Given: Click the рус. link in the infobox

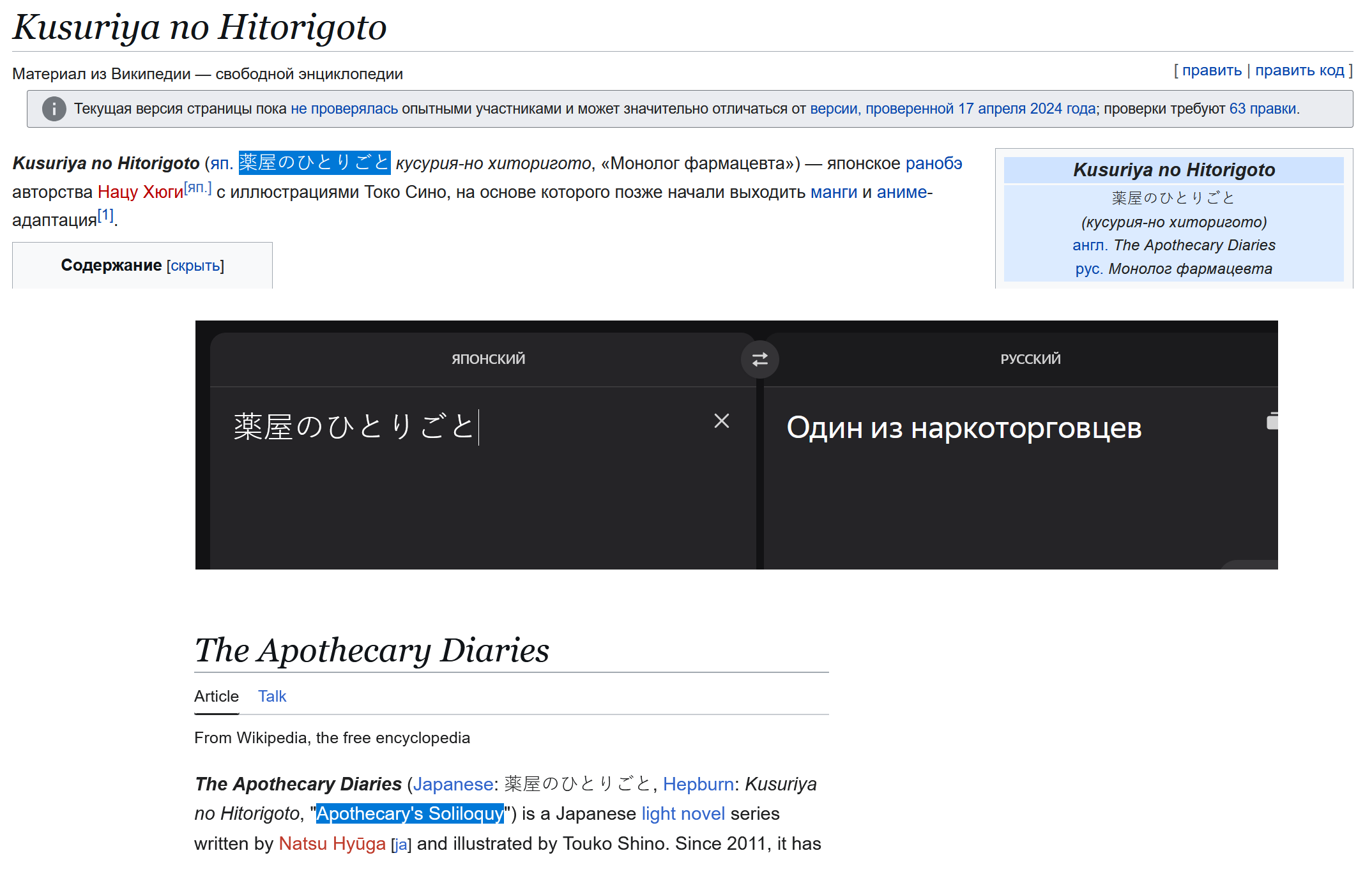Looking at the screenshot, I should coord(1089,269).
